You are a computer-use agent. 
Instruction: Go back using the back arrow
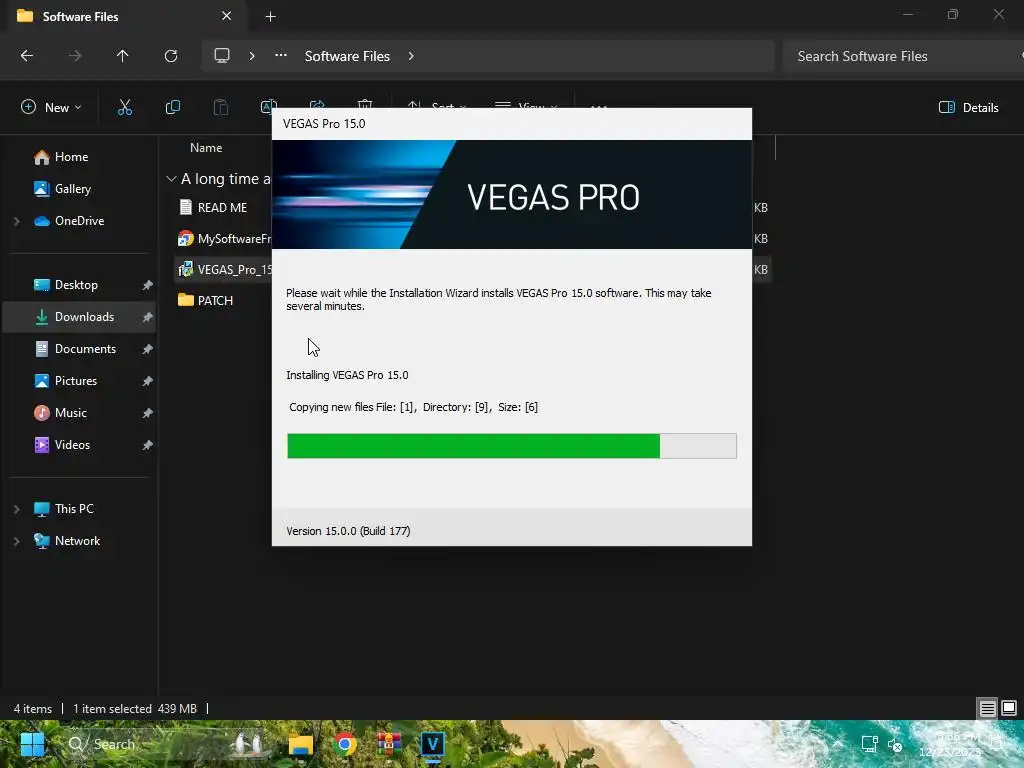(x=27, y=56)
